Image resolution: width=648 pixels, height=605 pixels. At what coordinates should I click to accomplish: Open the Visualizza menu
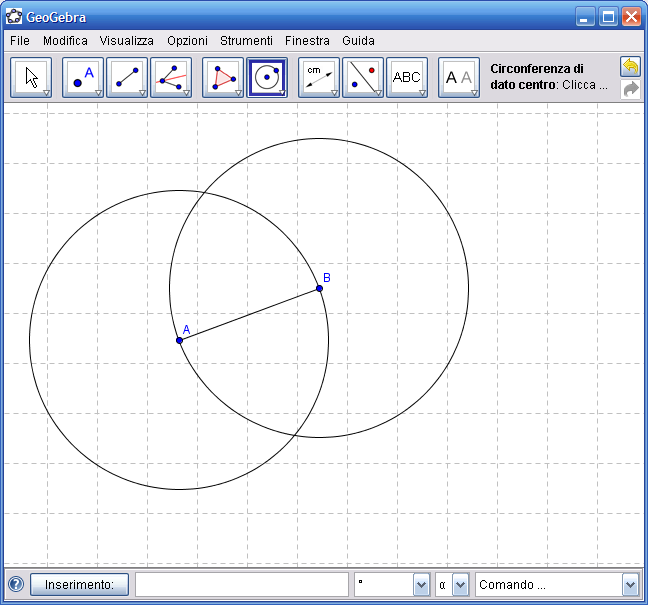pos(126,40)
